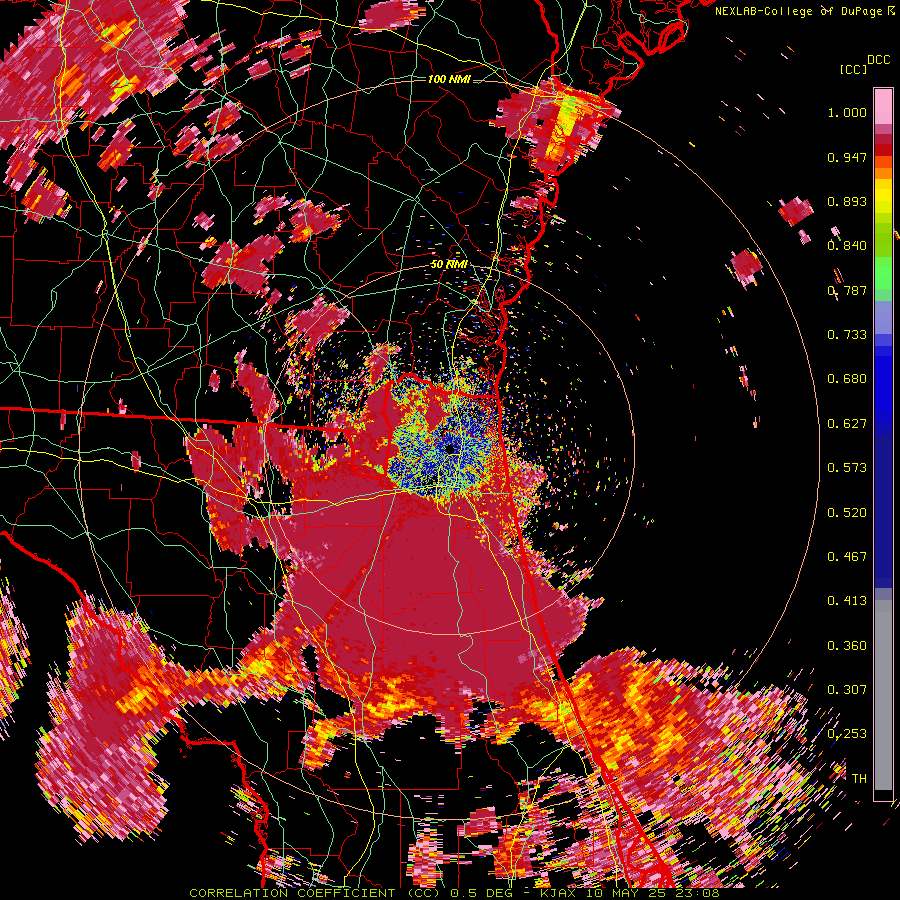Click the 0.680 legend value
900x900 pixels.
coord(847,379)
